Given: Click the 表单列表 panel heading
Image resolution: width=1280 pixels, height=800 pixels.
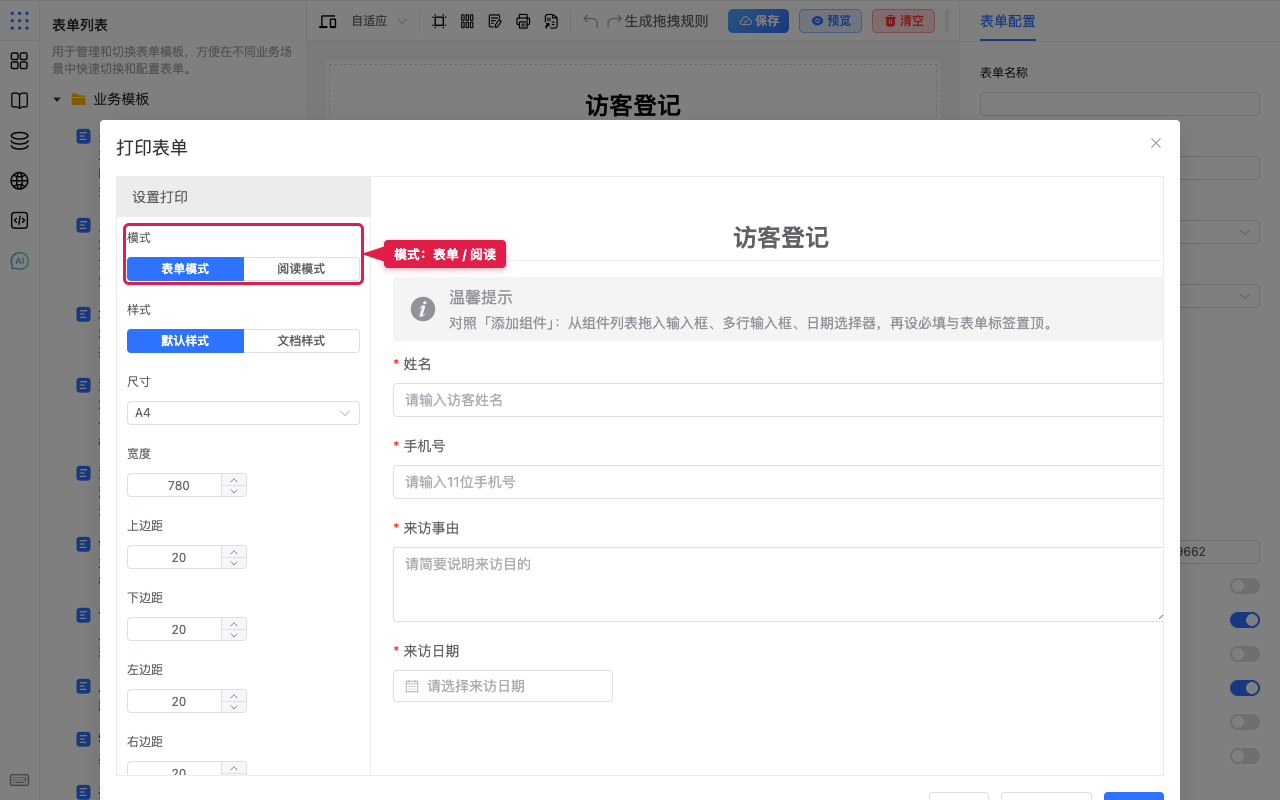Looking at the screenshot, I should tap(80, 25).
